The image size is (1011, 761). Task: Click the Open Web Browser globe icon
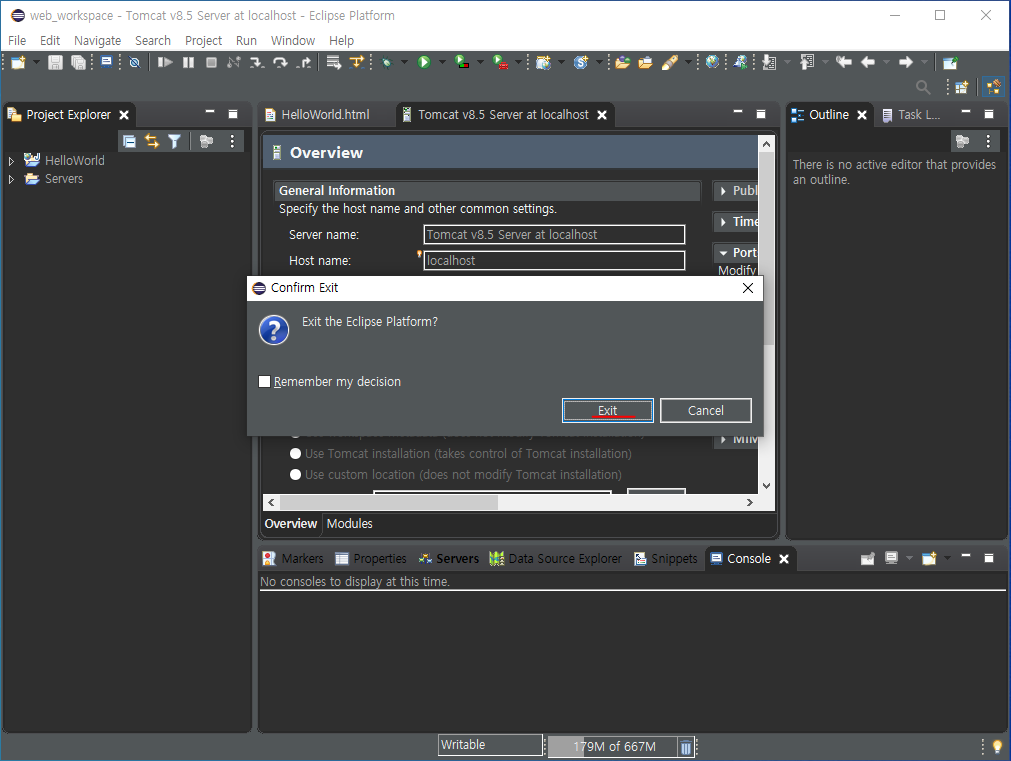[712, 63]
